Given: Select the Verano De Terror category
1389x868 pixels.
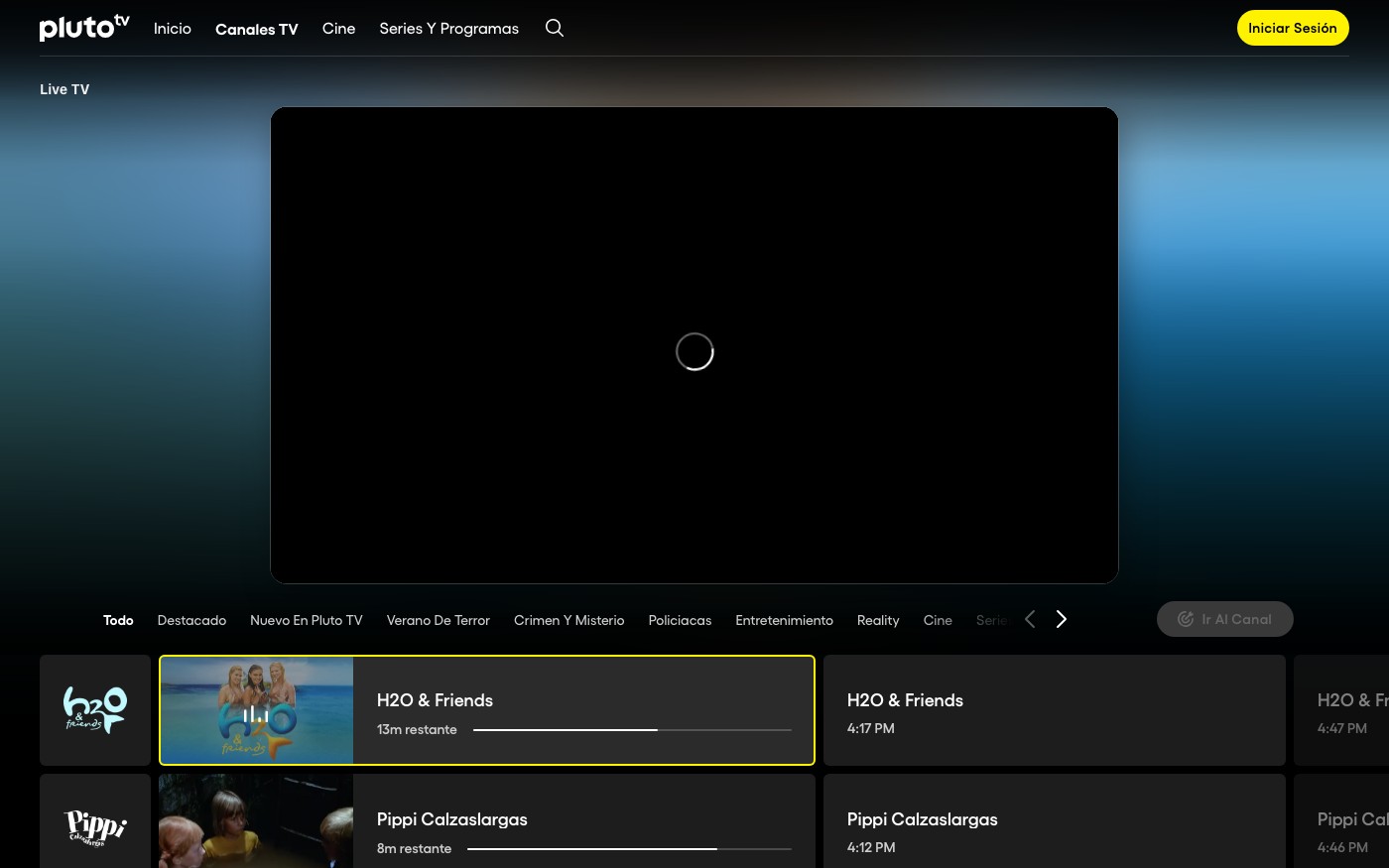Looking at the screenshot, I should (x=439, y=620).
